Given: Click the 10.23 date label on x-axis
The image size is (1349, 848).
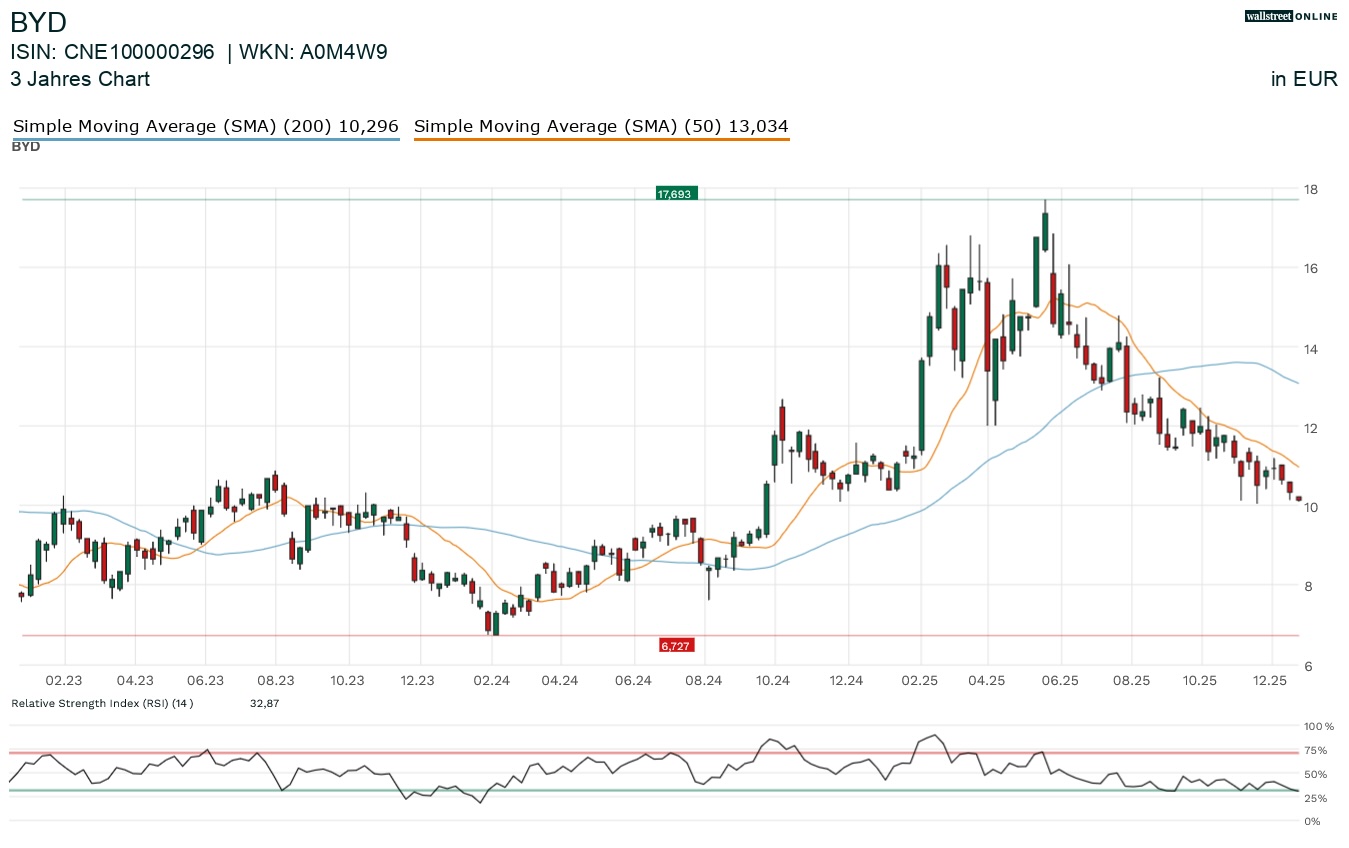Looking at the screenshot, I should pyautogui.click(x=347, y=680).
